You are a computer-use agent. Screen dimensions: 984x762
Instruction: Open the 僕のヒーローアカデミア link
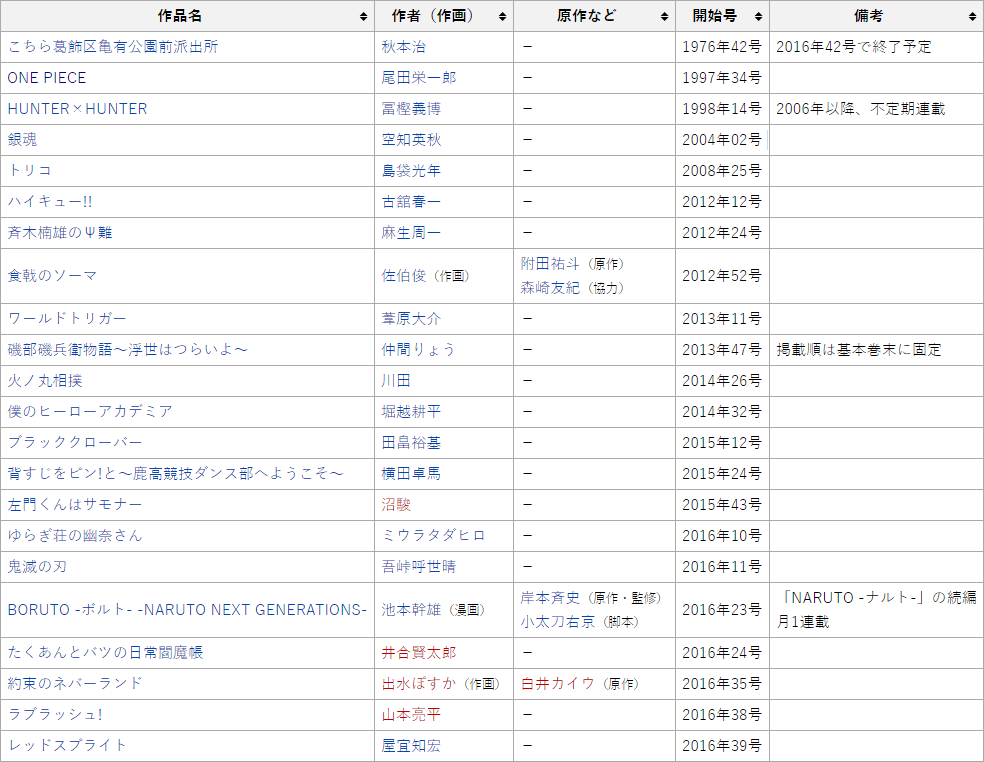(90, 412)
